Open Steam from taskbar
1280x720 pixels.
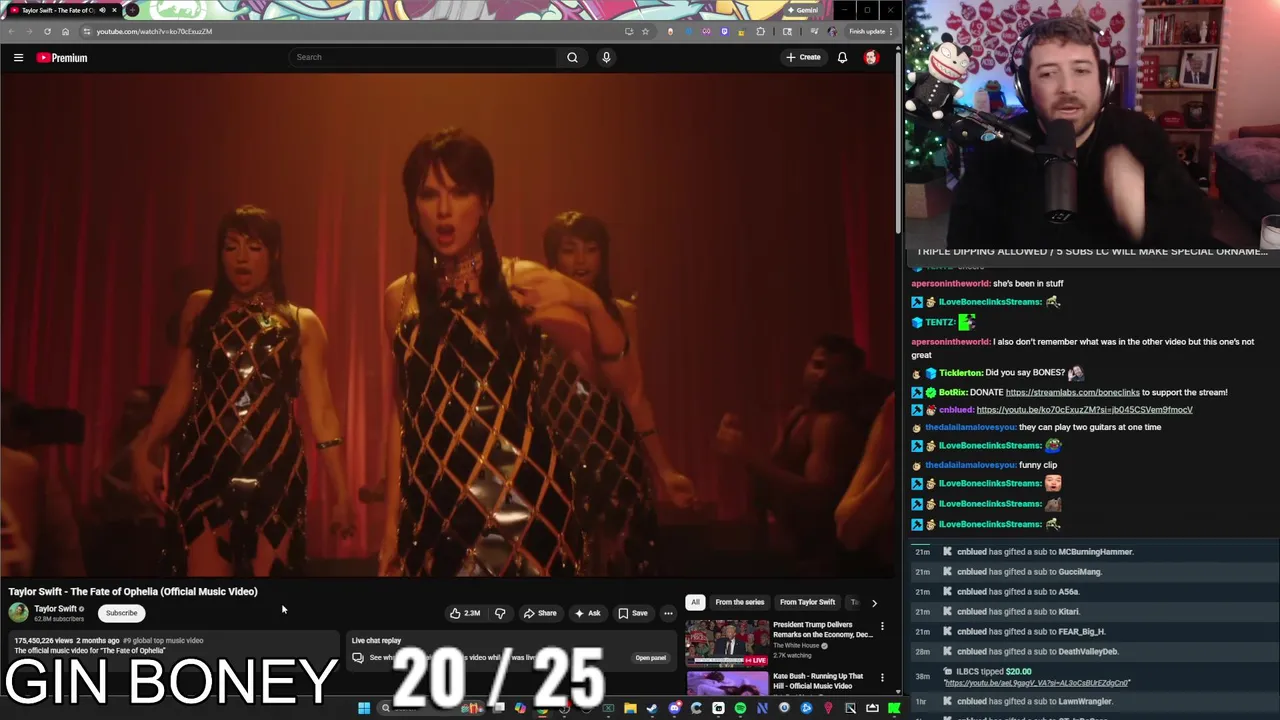click(x=652, y=708)
